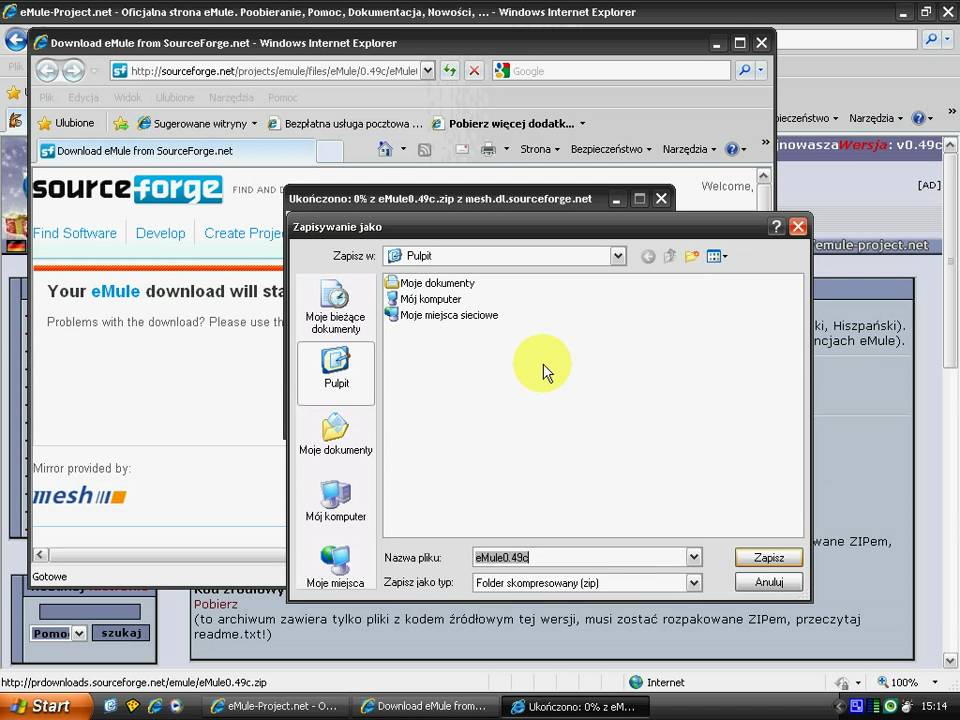
Task: Click SourceForge address bar URL
Action: tap(274, 71)
